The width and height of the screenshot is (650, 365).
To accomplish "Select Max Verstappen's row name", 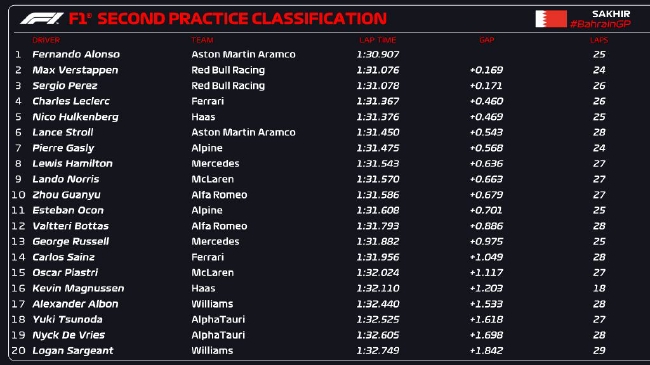I will tap(75, 70).
